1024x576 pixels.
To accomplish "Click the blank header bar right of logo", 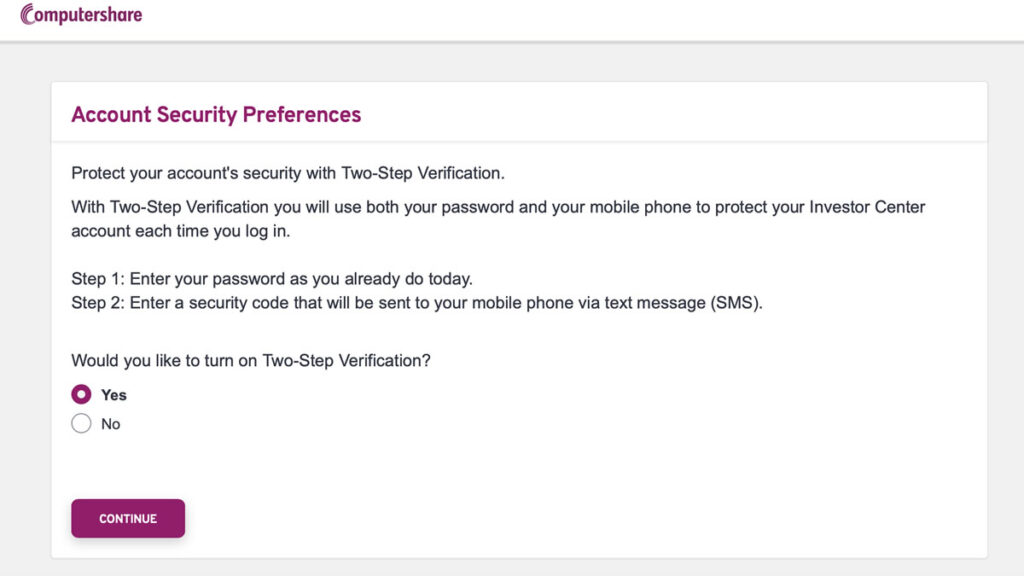I will point(581,20).
